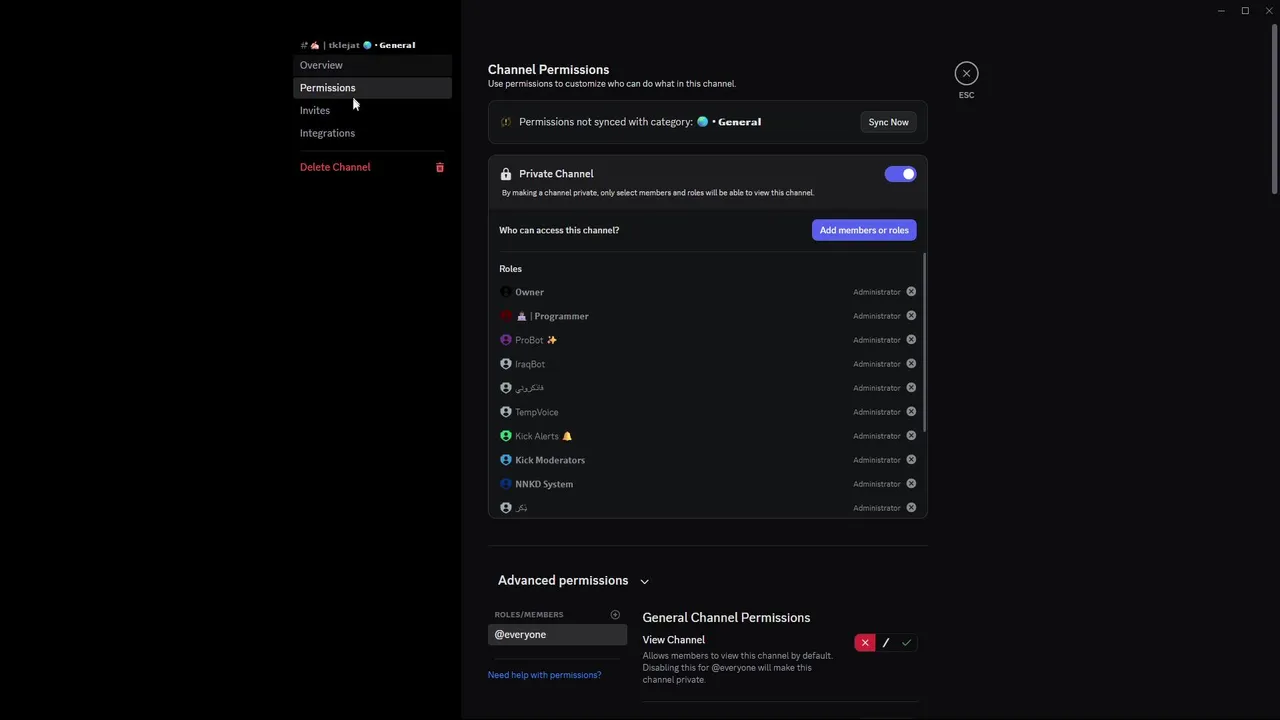Toggle the Private Channel switch off
1280x720 pixels.
pyautogui.click(x=900, y=174)
